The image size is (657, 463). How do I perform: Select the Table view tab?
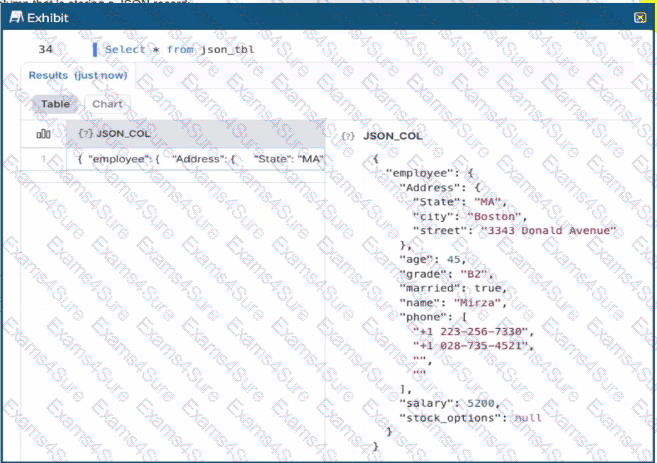click(55, 104)
